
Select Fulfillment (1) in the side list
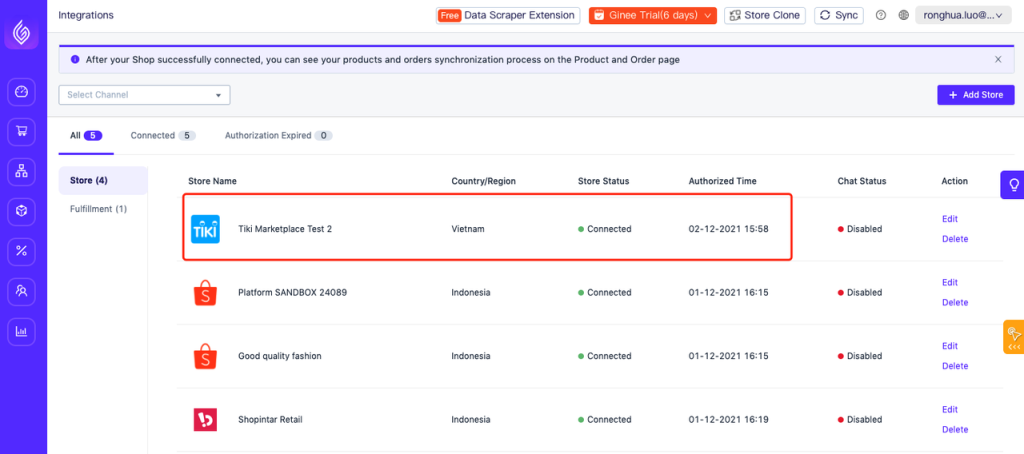(x=99, y=209)
